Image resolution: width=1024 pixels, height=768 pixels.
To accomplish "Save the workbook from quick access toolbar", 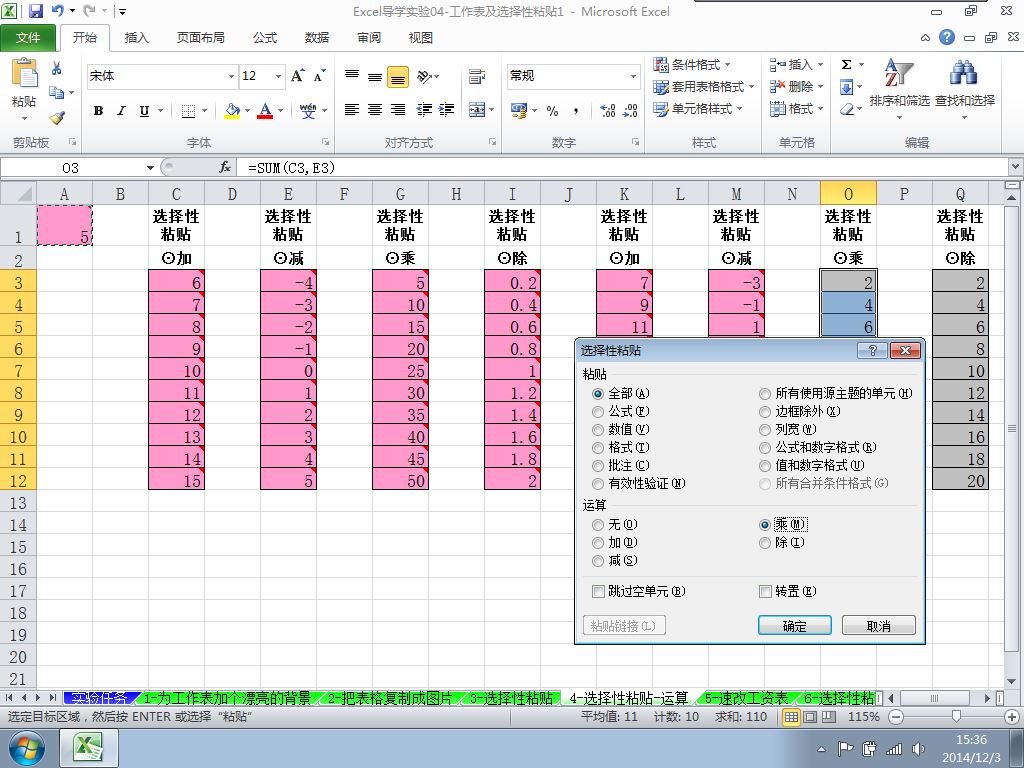I will coord(35,11).
